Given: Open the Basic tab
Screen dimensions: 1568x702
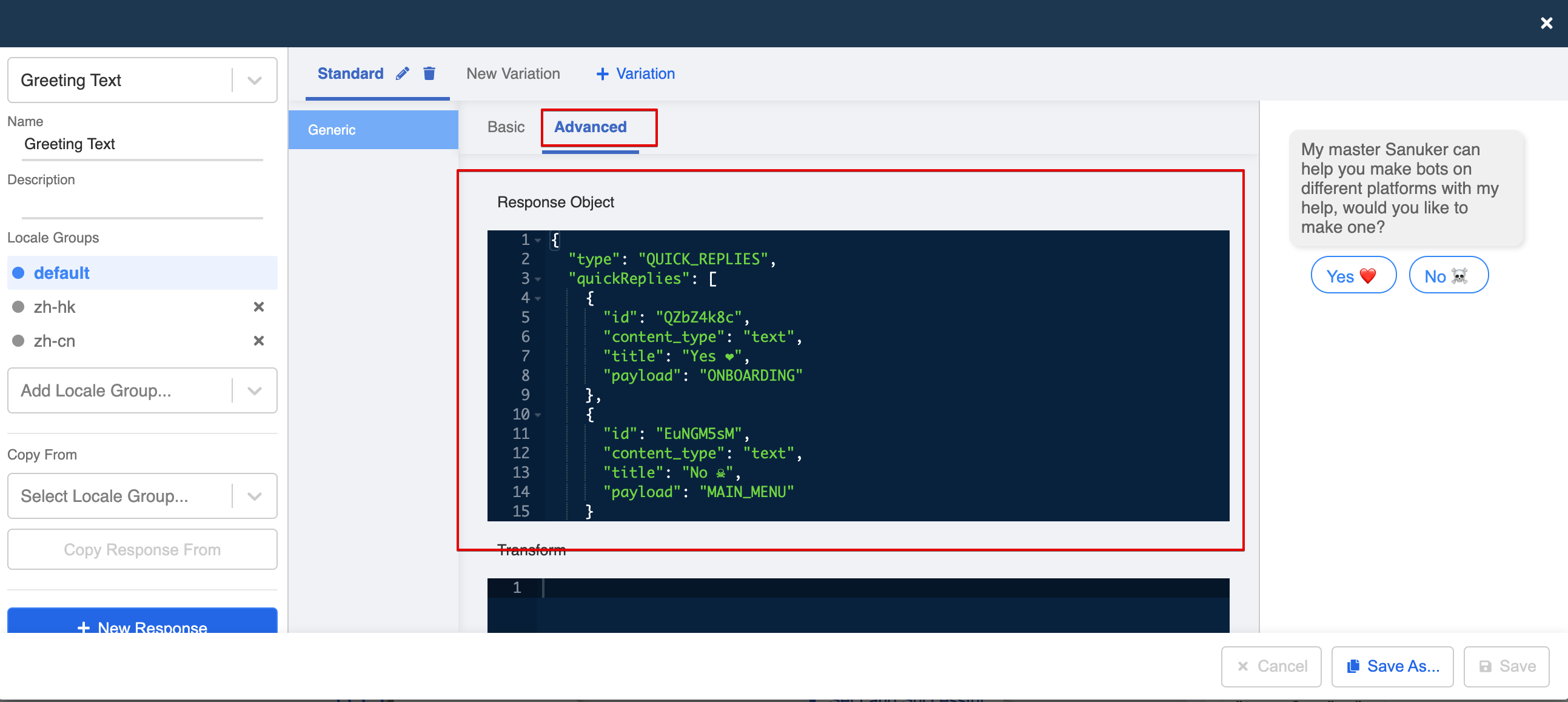Looking at the screenshot, I should click(506, 127).
